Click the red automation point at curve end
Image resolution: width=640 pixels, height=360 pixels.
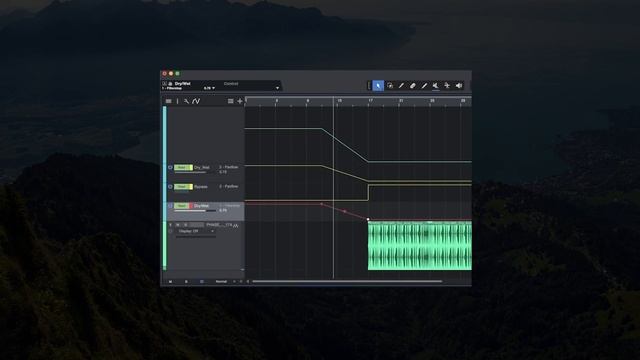coord(368,220)
